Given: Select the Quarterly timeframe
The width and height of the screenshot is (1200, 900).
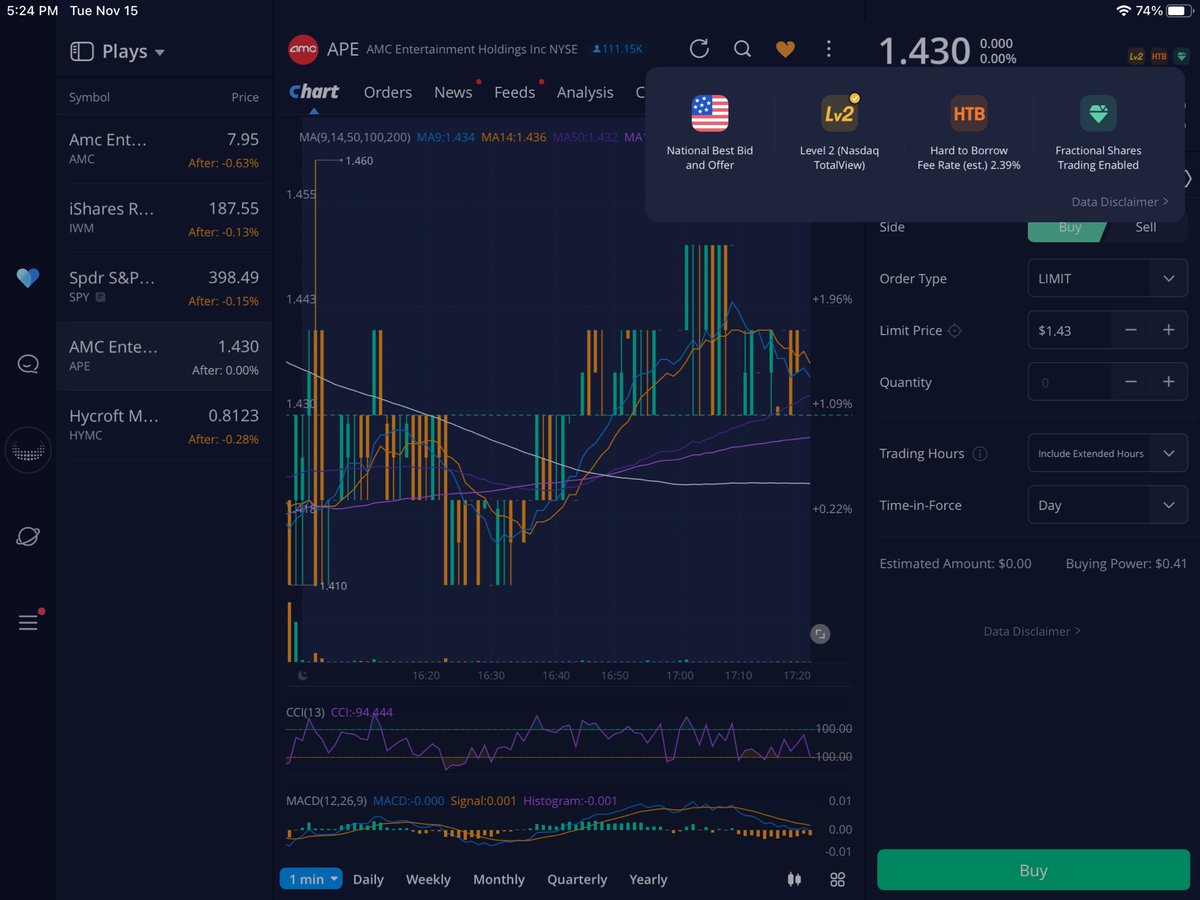Looking at the screenshot, I should coord(577,879).
